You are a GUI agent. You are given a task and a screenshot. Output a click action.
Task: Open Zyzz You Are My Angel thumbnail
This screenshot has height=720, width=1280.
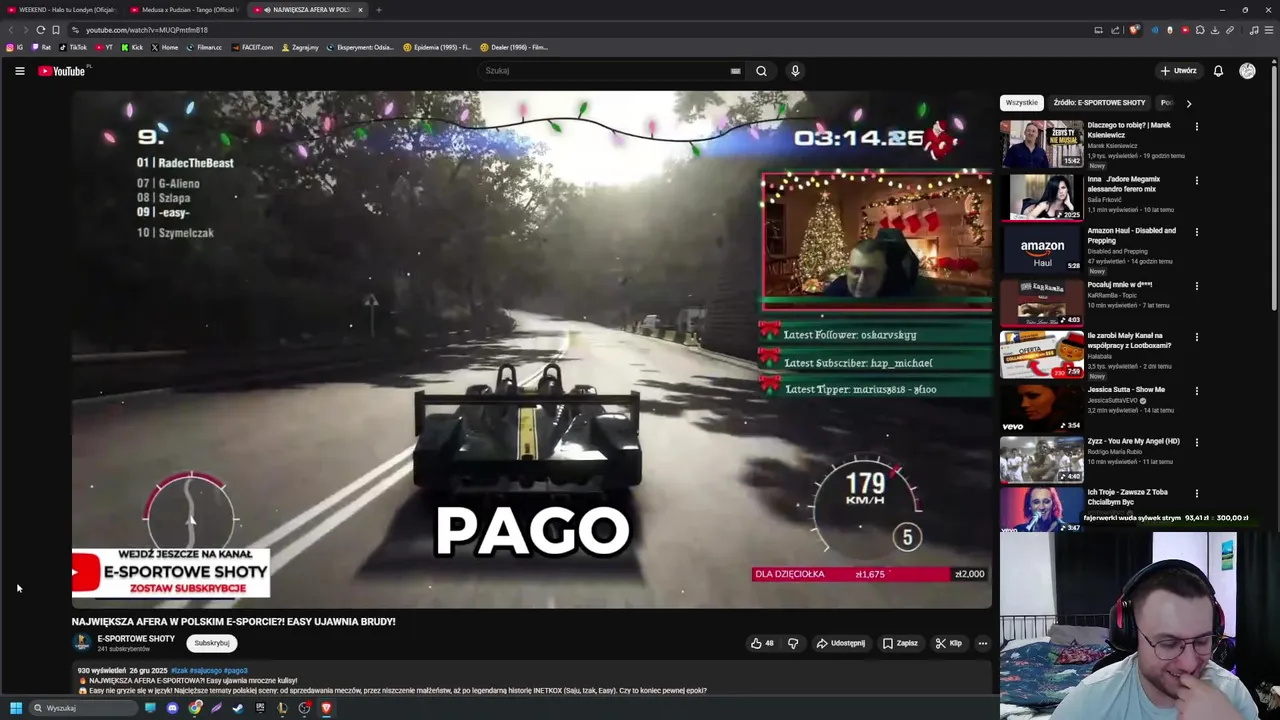(x=1041, y=460)
